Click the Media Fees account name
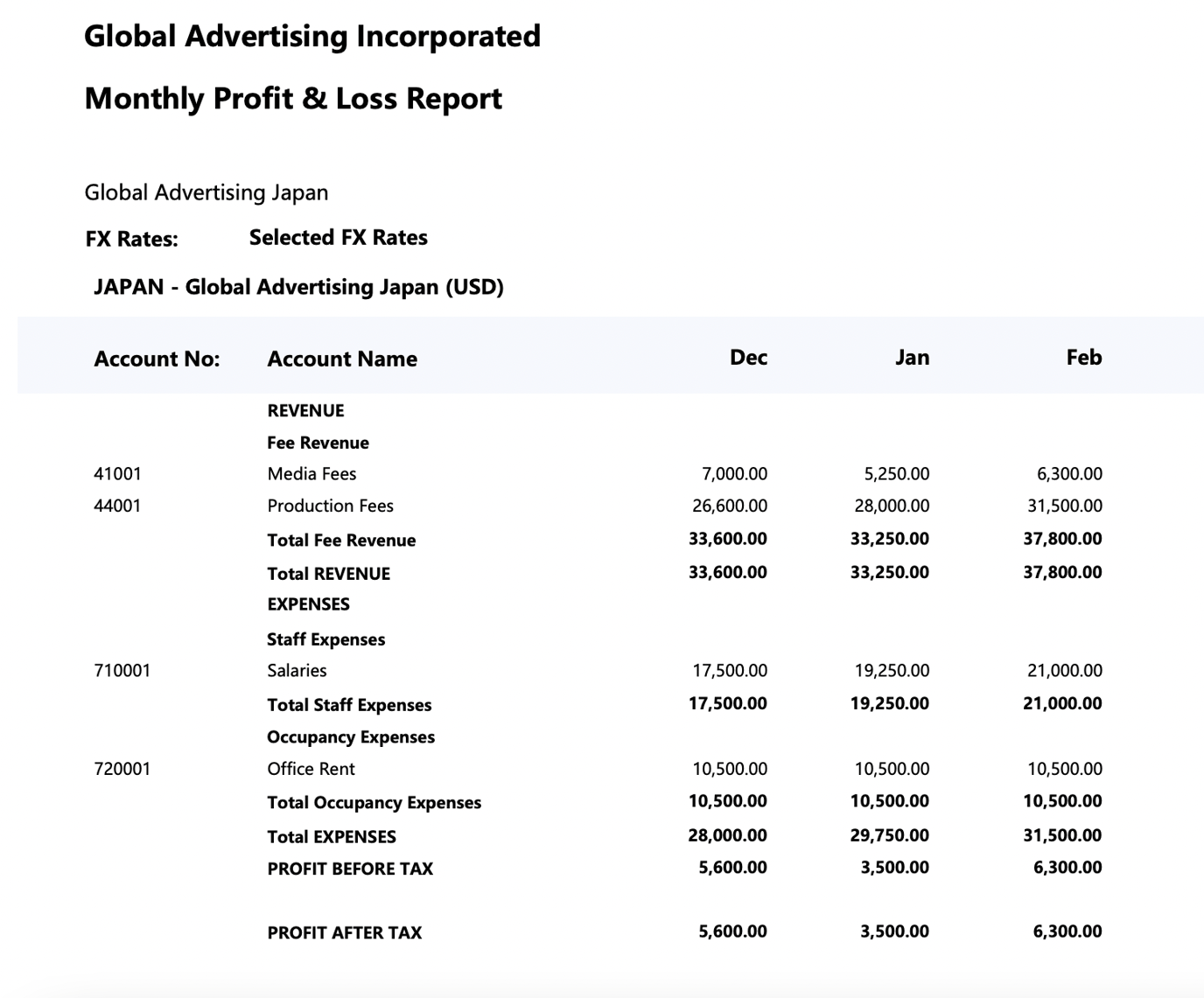The width and height of the screenshot is (1204, 998). tap(311, 474)
